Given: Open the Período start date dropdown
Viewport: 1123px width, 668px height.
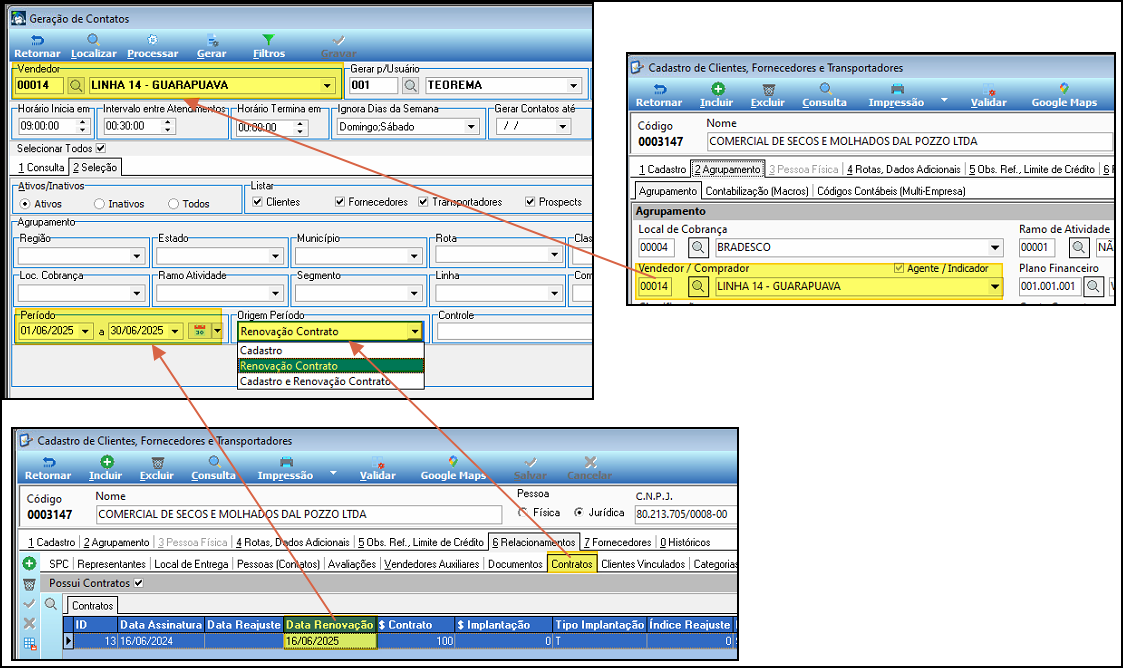Looking at the screenshot, I should tap(86, 331).
